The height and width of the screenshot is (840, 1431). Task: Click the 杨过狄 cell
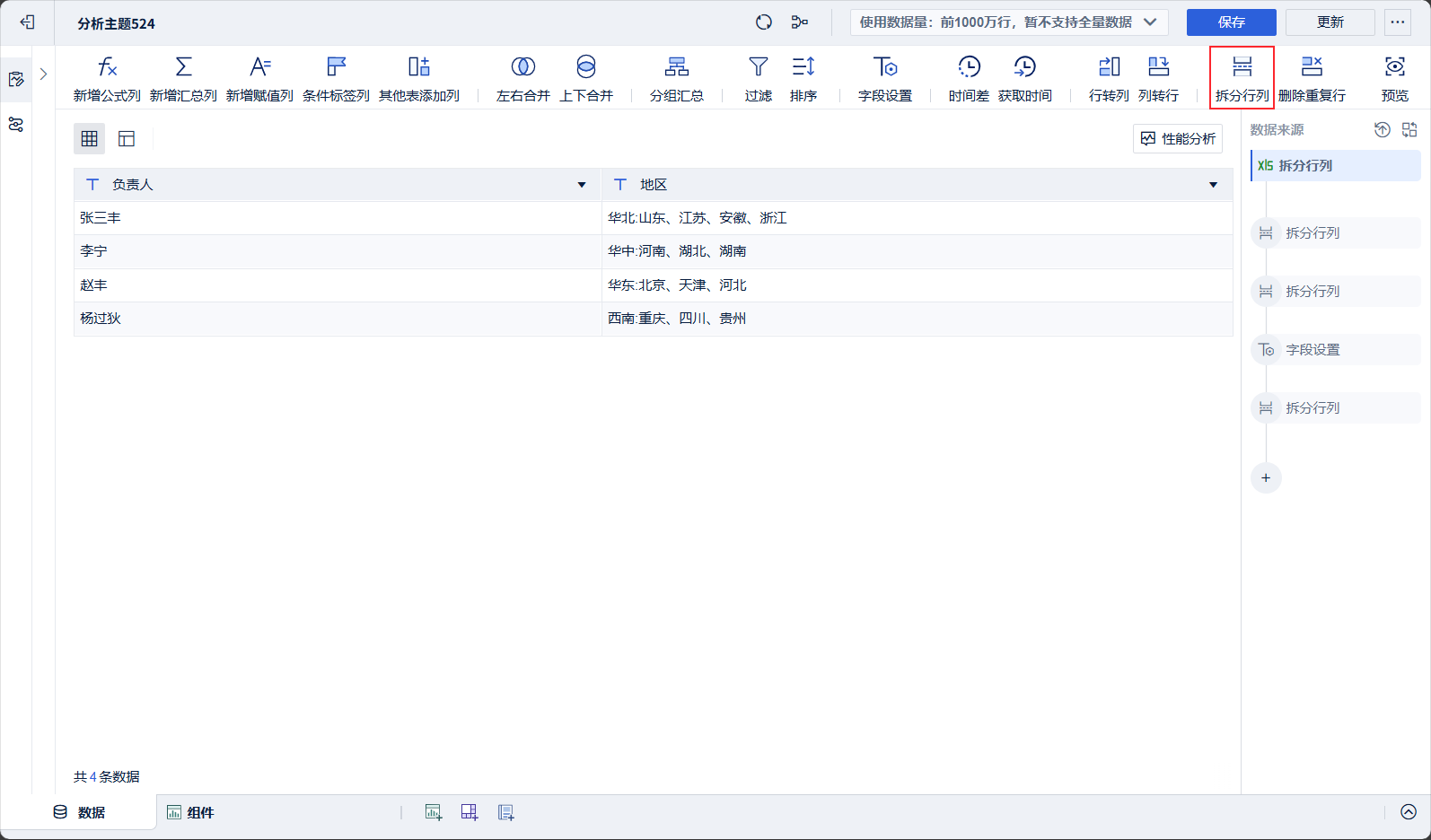coord(338,319)
